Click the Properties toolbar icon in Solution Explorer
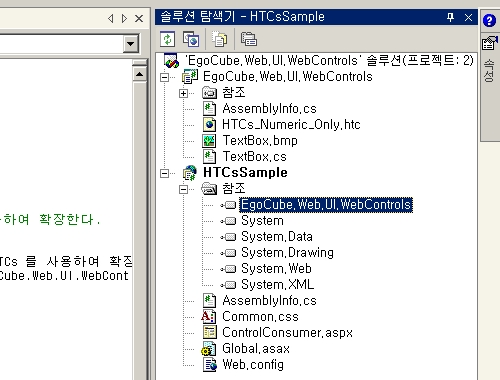The image size is (500, 380). (249, 39)
